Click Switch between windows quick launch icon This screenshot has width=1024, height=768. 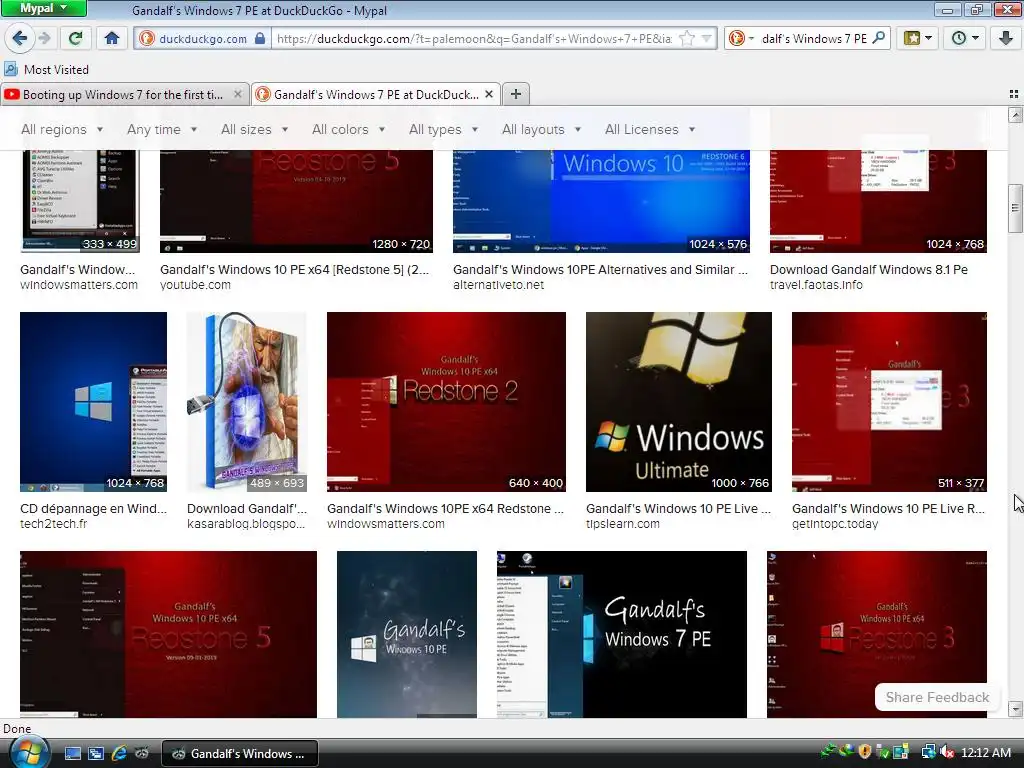(x=95, y=753)
